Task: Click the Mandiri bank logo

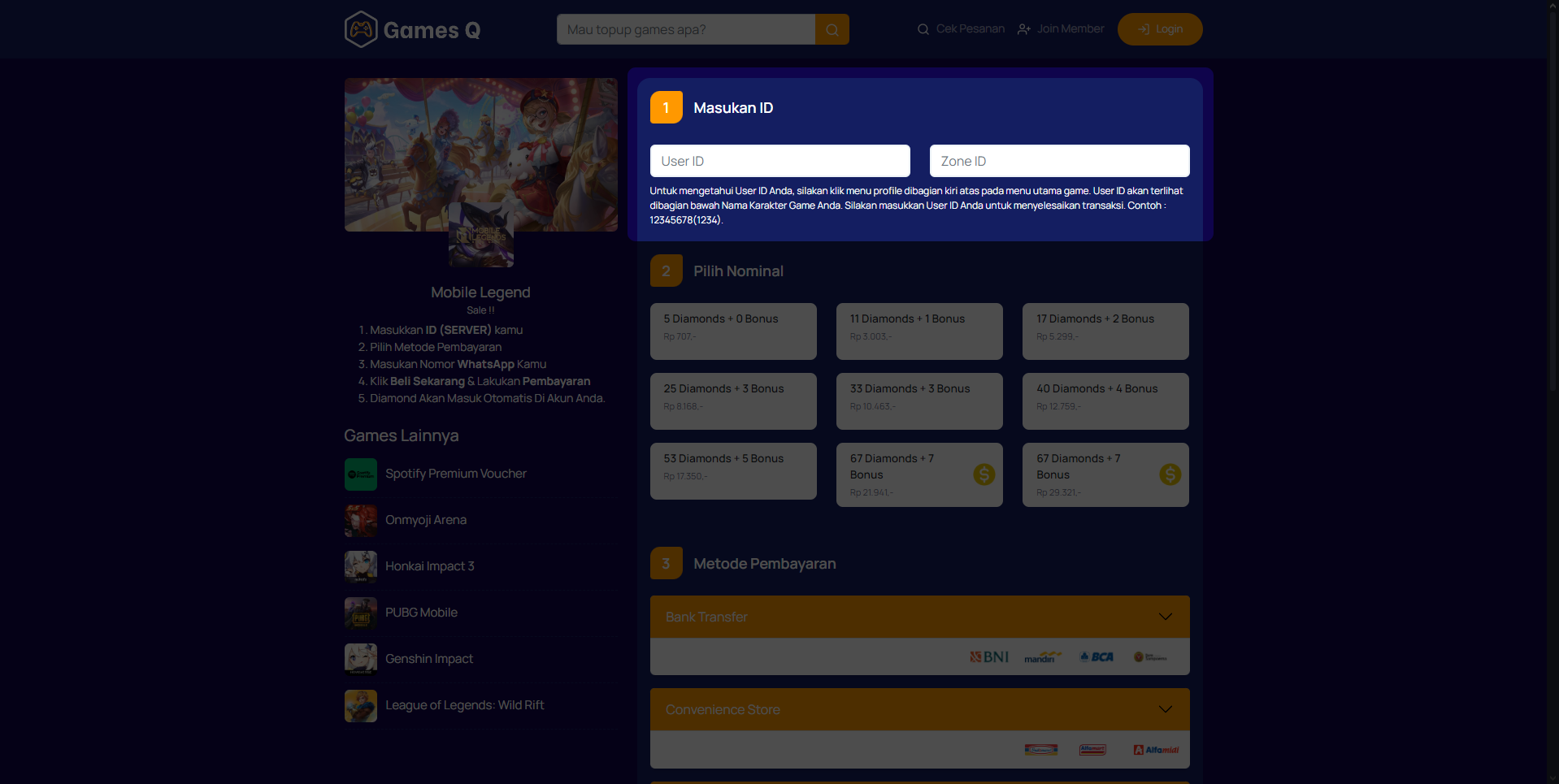Action: point(1043,657)
